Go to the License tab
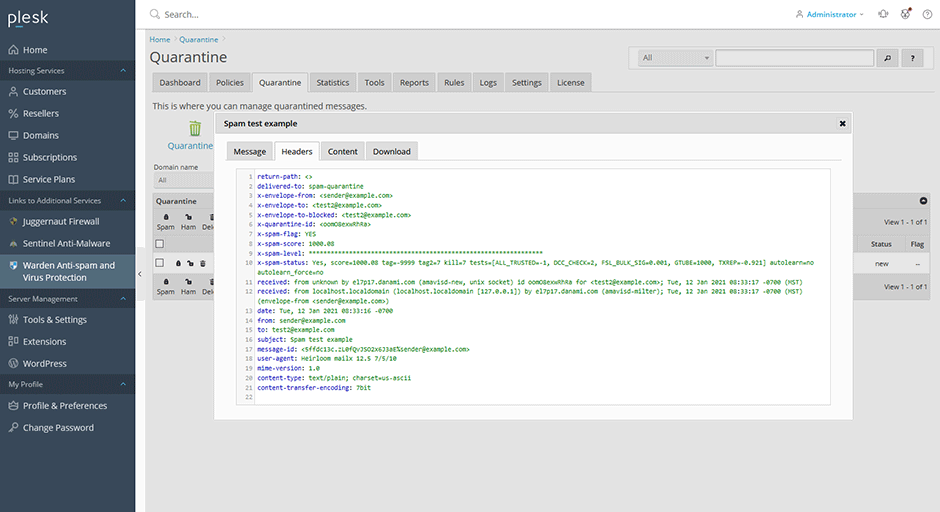The height and width of the screenshot is (512, 940). click(570, 83)
